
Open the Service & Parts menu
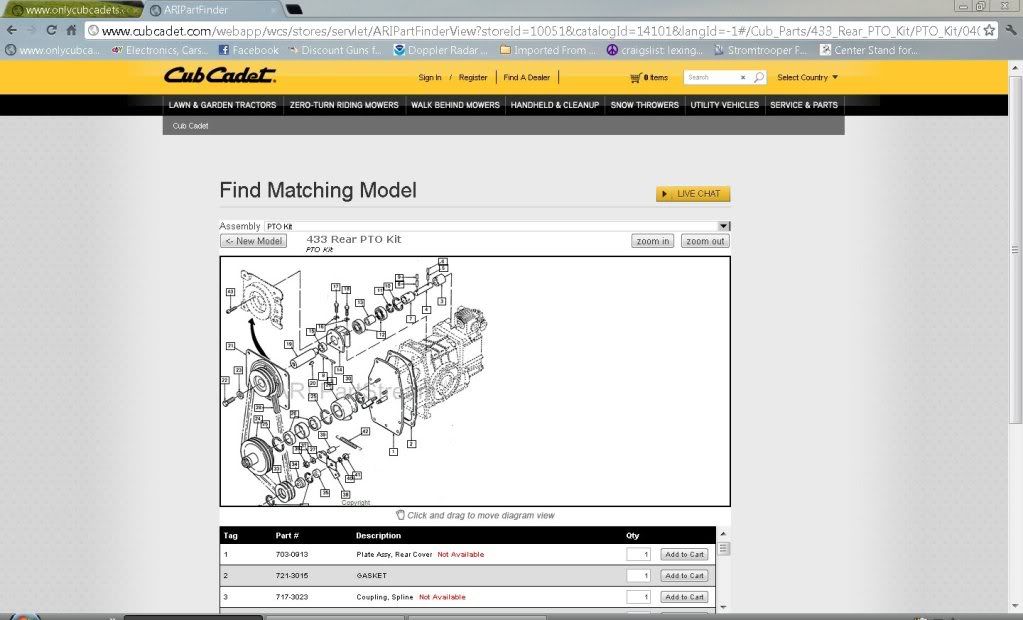(x=804, y=104)
